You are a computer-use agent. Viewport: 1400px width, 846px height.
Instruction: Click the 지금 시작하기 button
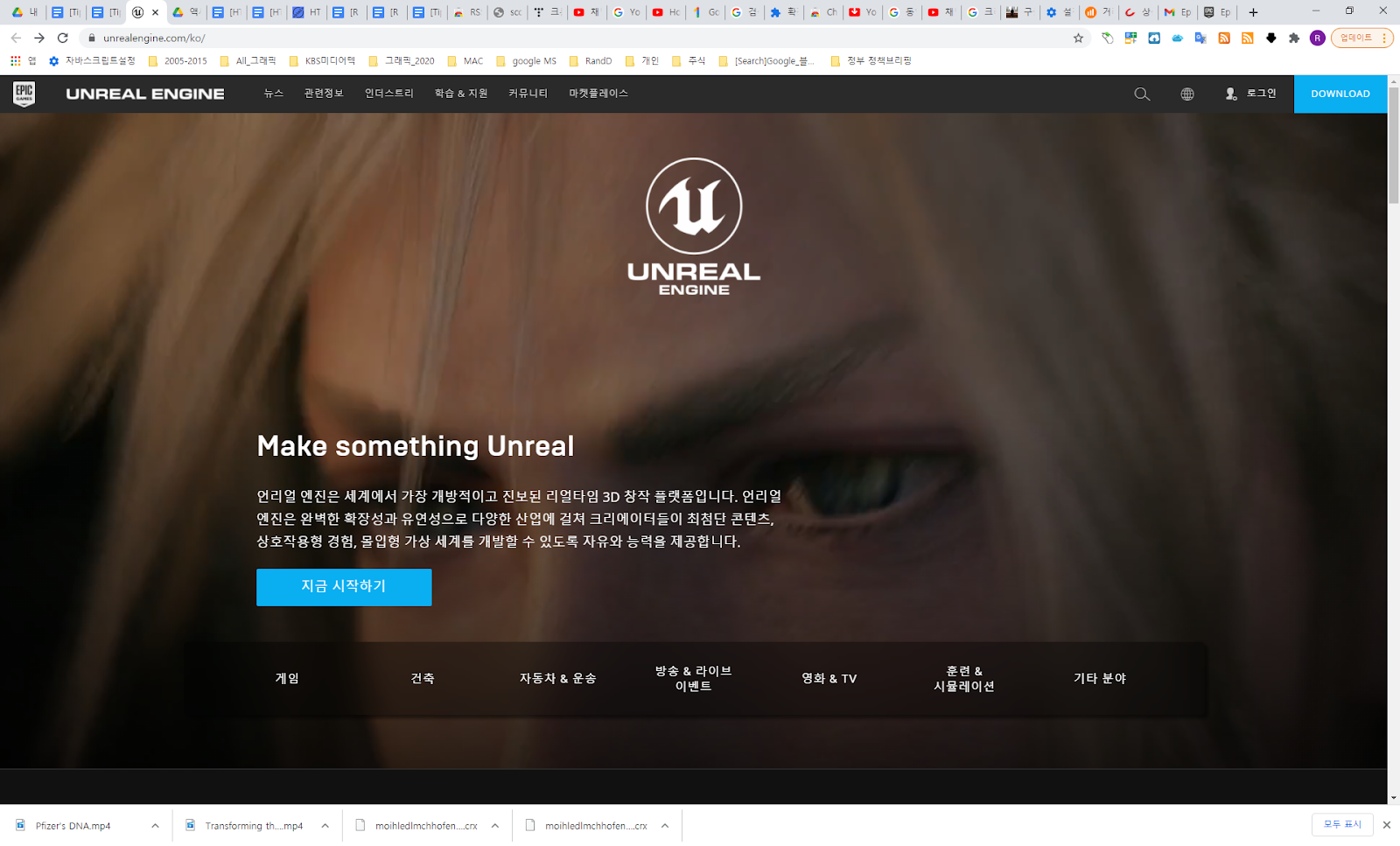coord(344,587)
